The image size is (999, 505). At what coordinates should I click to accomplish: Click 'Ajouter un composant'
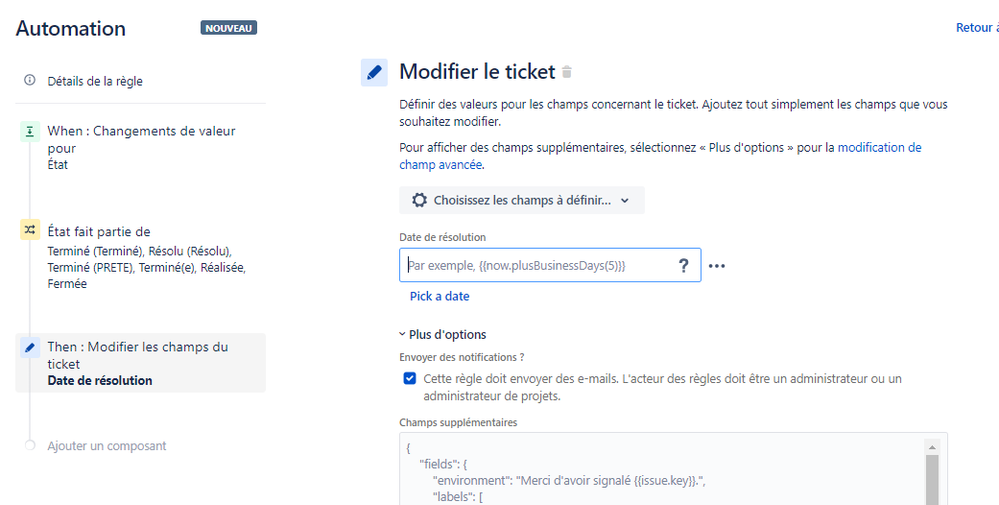106,446
